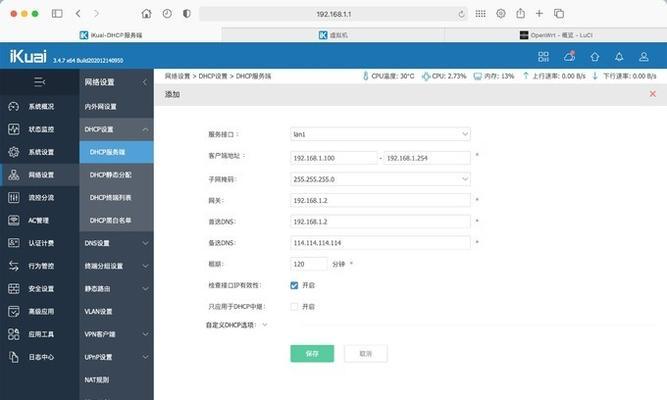Open the 系统概况 sidebar item

[x=39, y=106]
